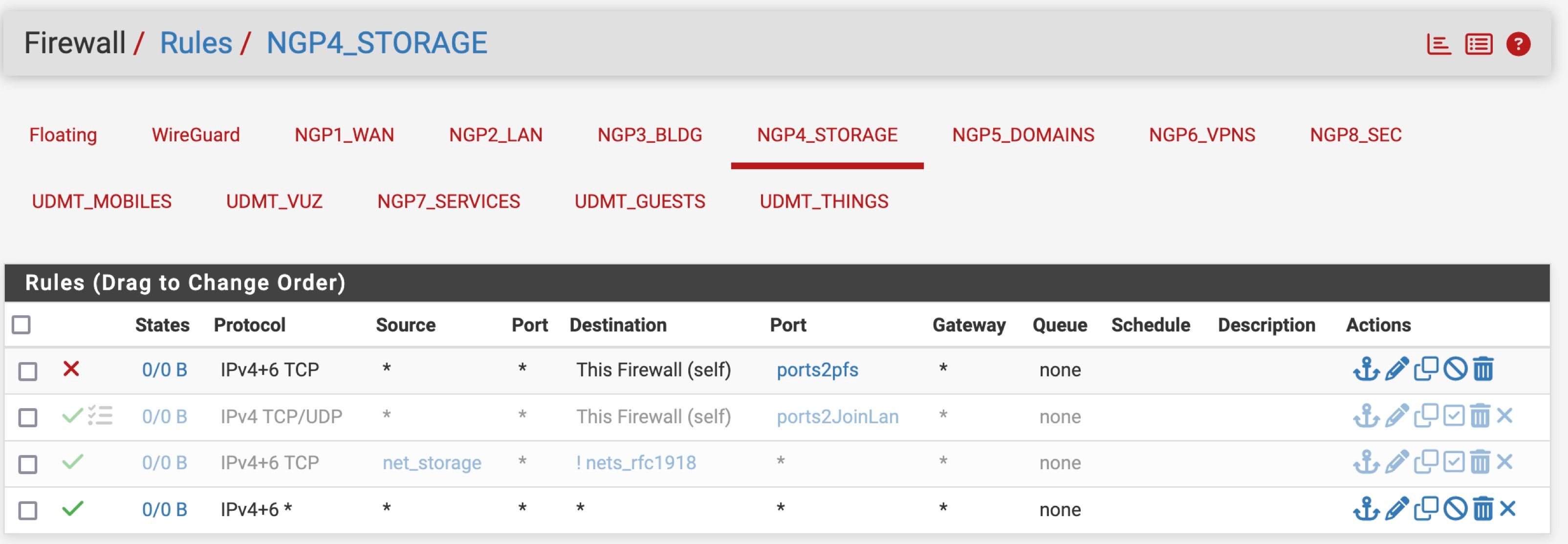1568x544 pixels.
Task: Open the UDMT_GUESTS tab
Action: tap(640, 201)
